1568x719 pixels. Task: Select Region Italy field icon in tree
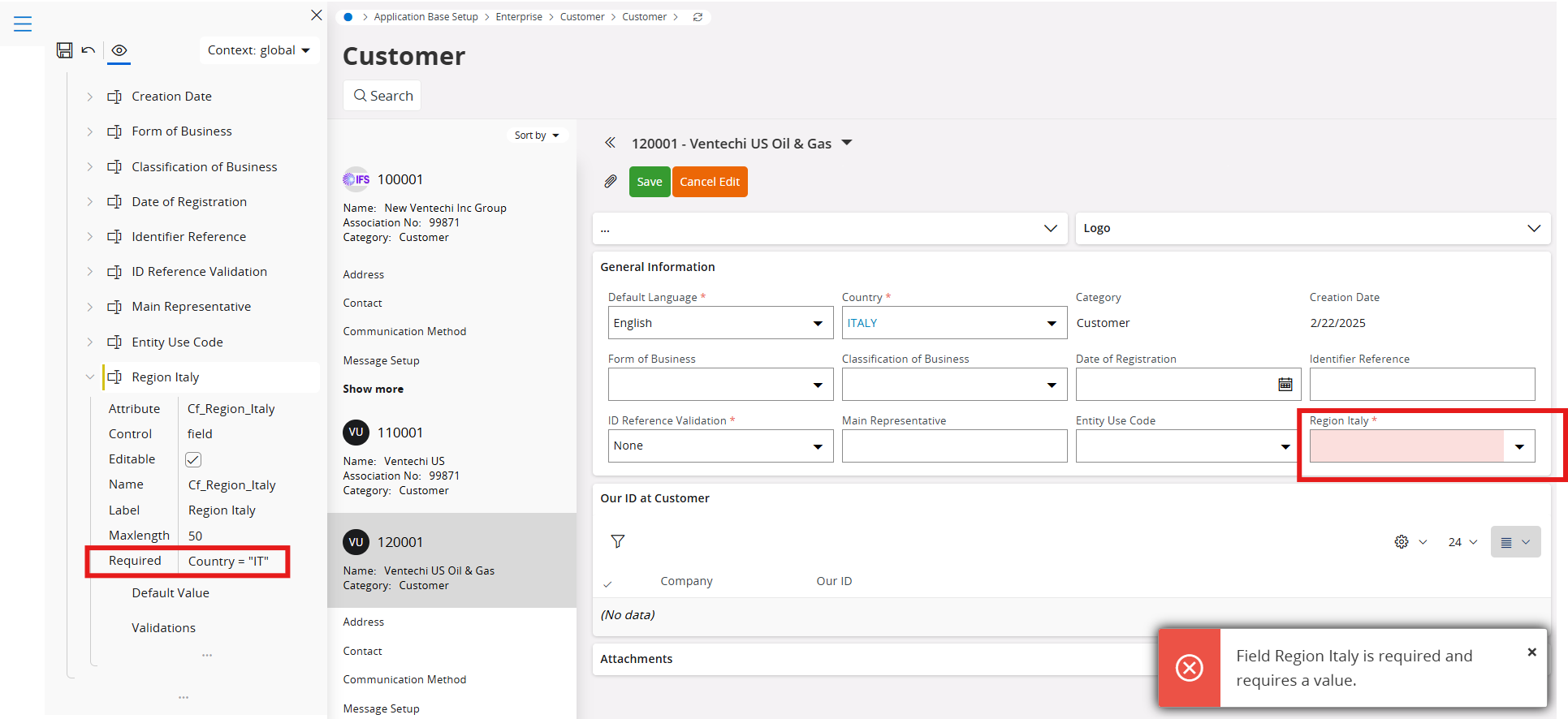click(x=114, y=377)
